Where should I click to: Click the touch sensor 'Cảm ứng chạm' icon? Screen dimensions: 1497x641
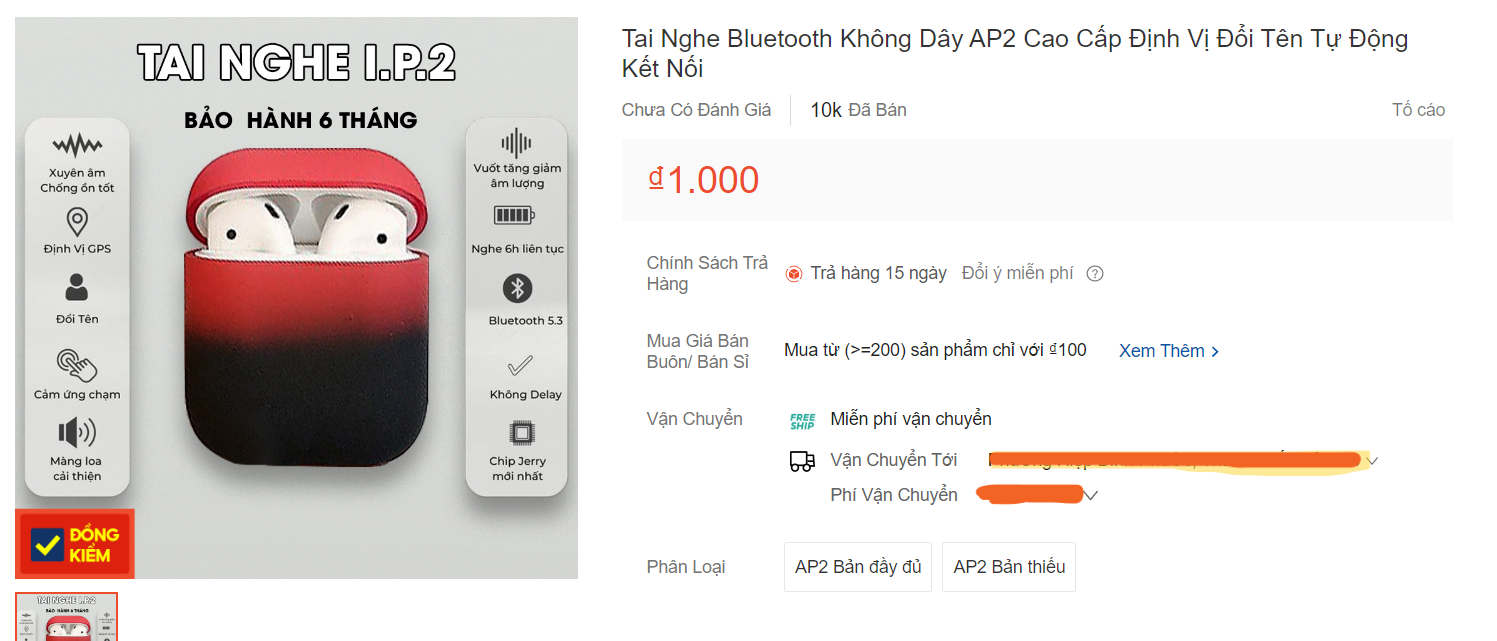[77, 365]
